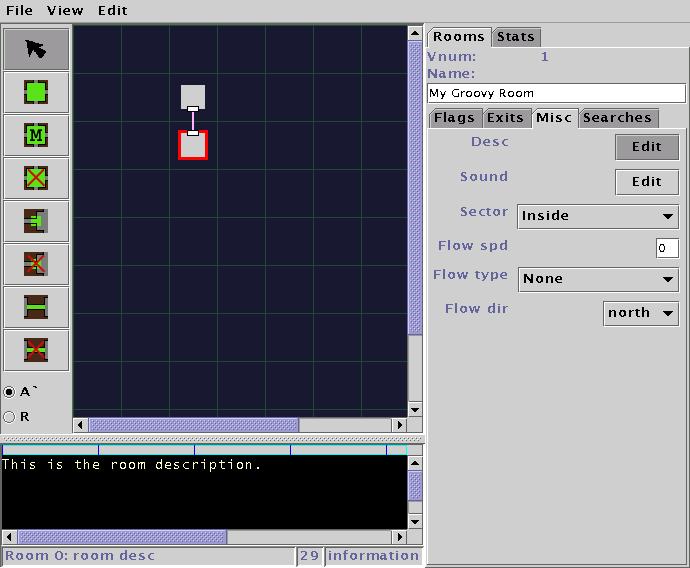Viewport: 690px width, 568px height.
Task: Choose the add two-way exit tool
Action: coord(36,307)
